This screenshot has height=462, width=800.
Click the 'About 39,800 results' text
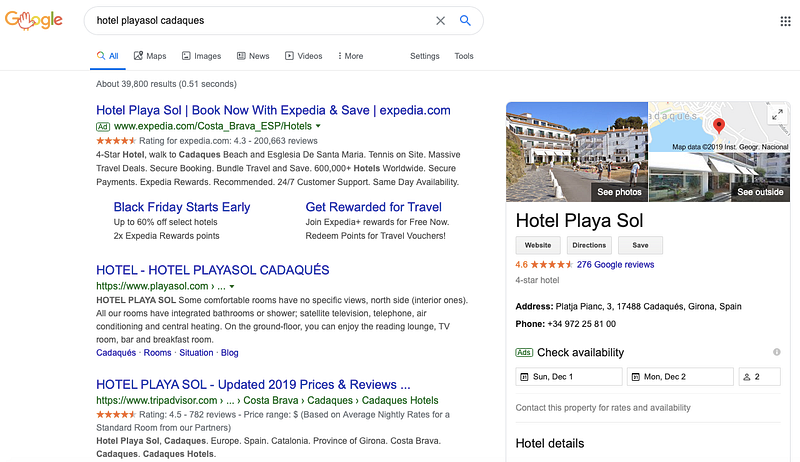(x=166, y=84)
